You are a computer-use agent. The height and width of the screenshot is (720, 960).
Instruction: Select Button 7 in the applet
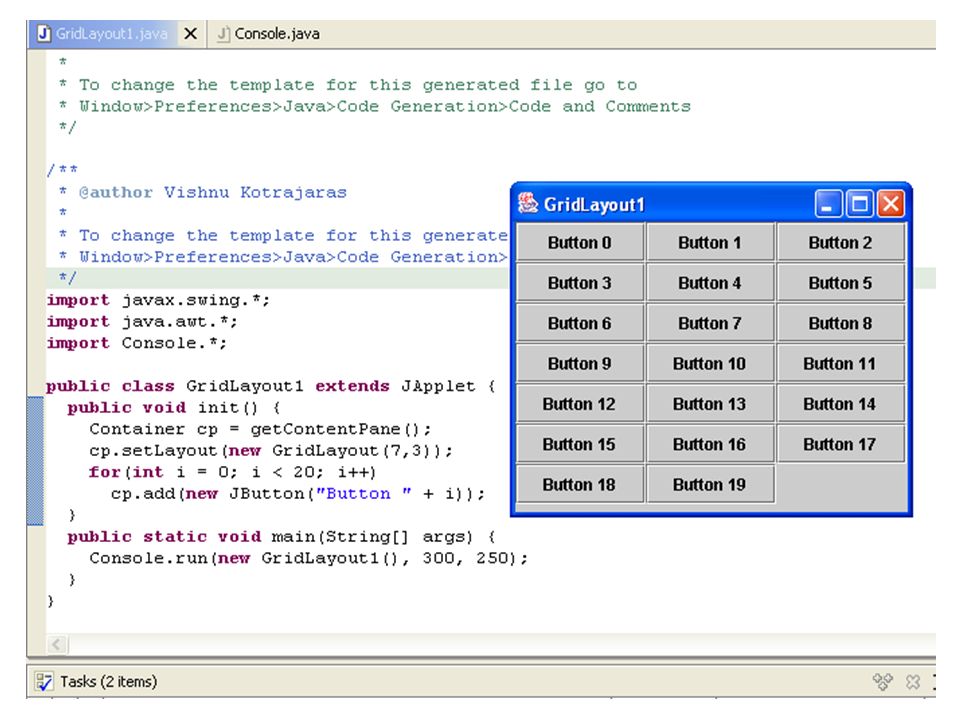[x=710, y=323]
